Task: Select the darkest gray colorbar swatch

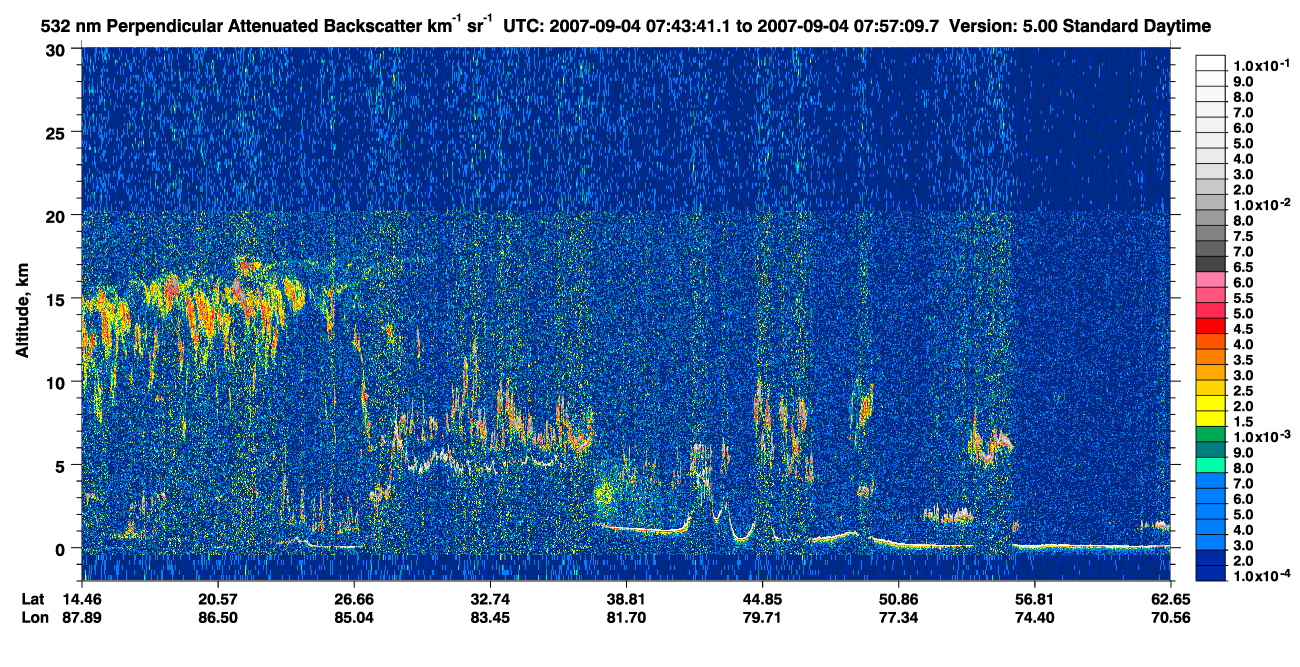Action: coord(1210,266)
